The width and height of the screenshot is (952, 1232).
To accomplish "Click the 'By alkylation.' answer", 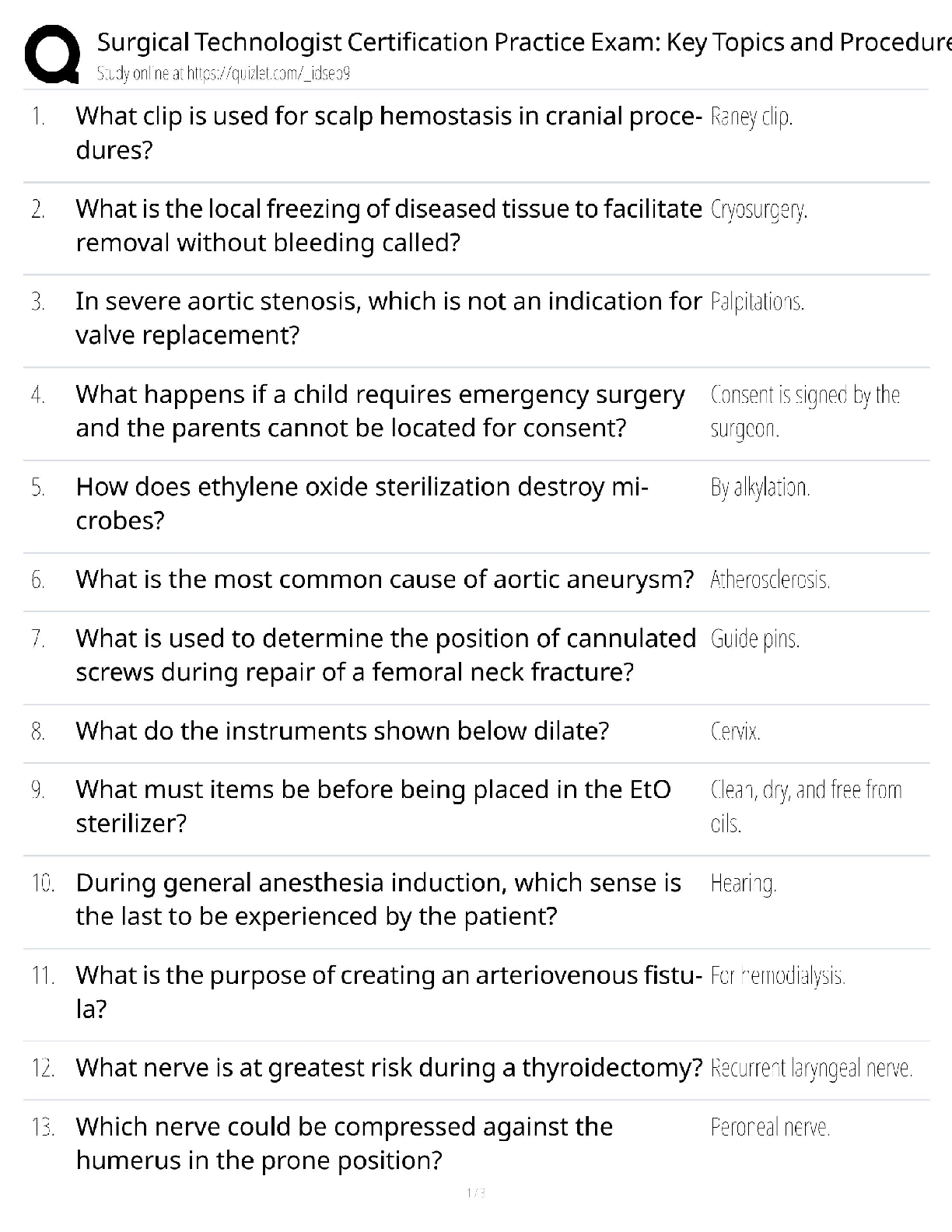I will pyautogui.click(x=760, y=488).
